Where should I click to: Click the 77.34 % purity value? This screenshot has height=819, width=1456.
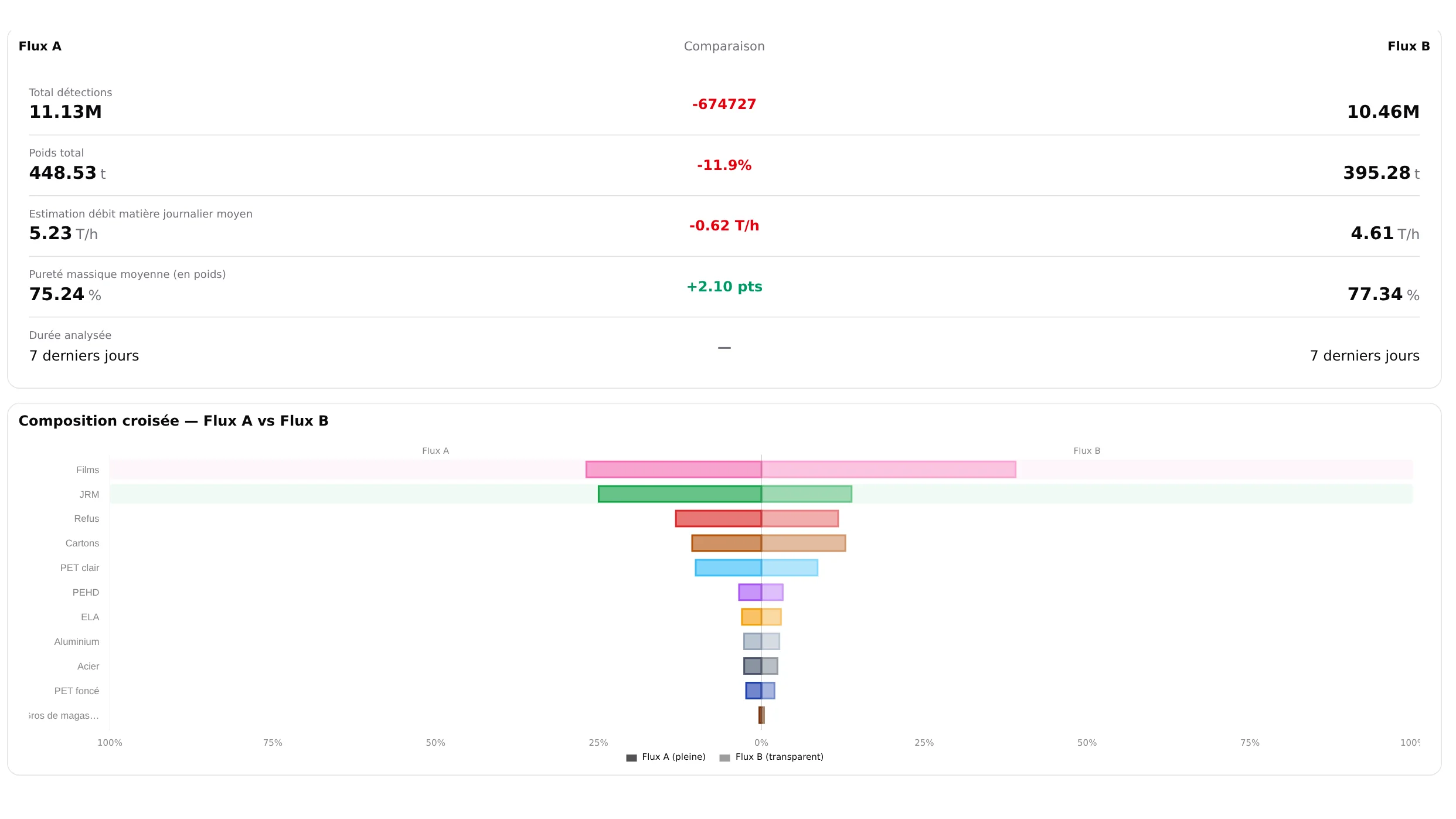click(1383, 294)
